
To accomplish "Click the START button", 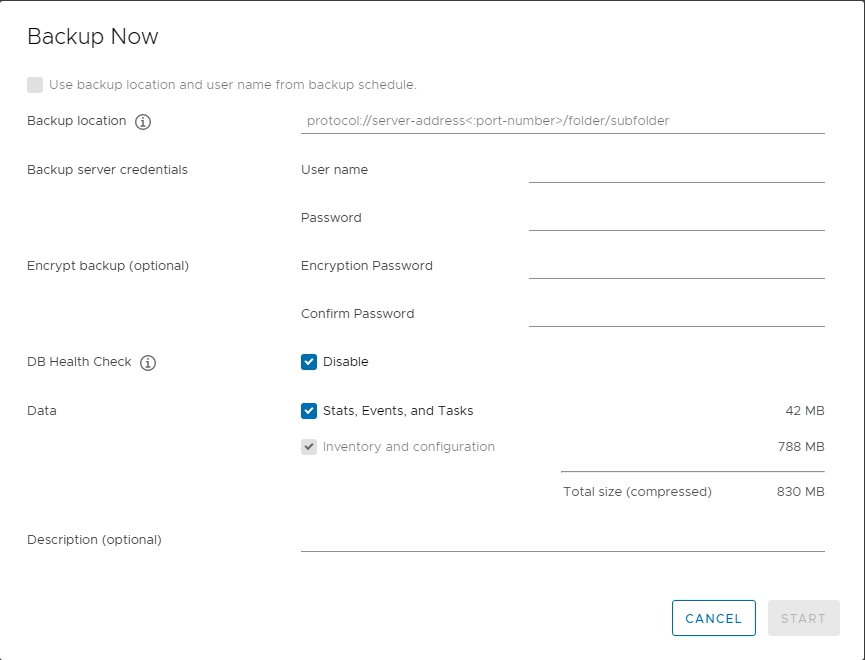I will pyautogui.click(x=804, y=618).
